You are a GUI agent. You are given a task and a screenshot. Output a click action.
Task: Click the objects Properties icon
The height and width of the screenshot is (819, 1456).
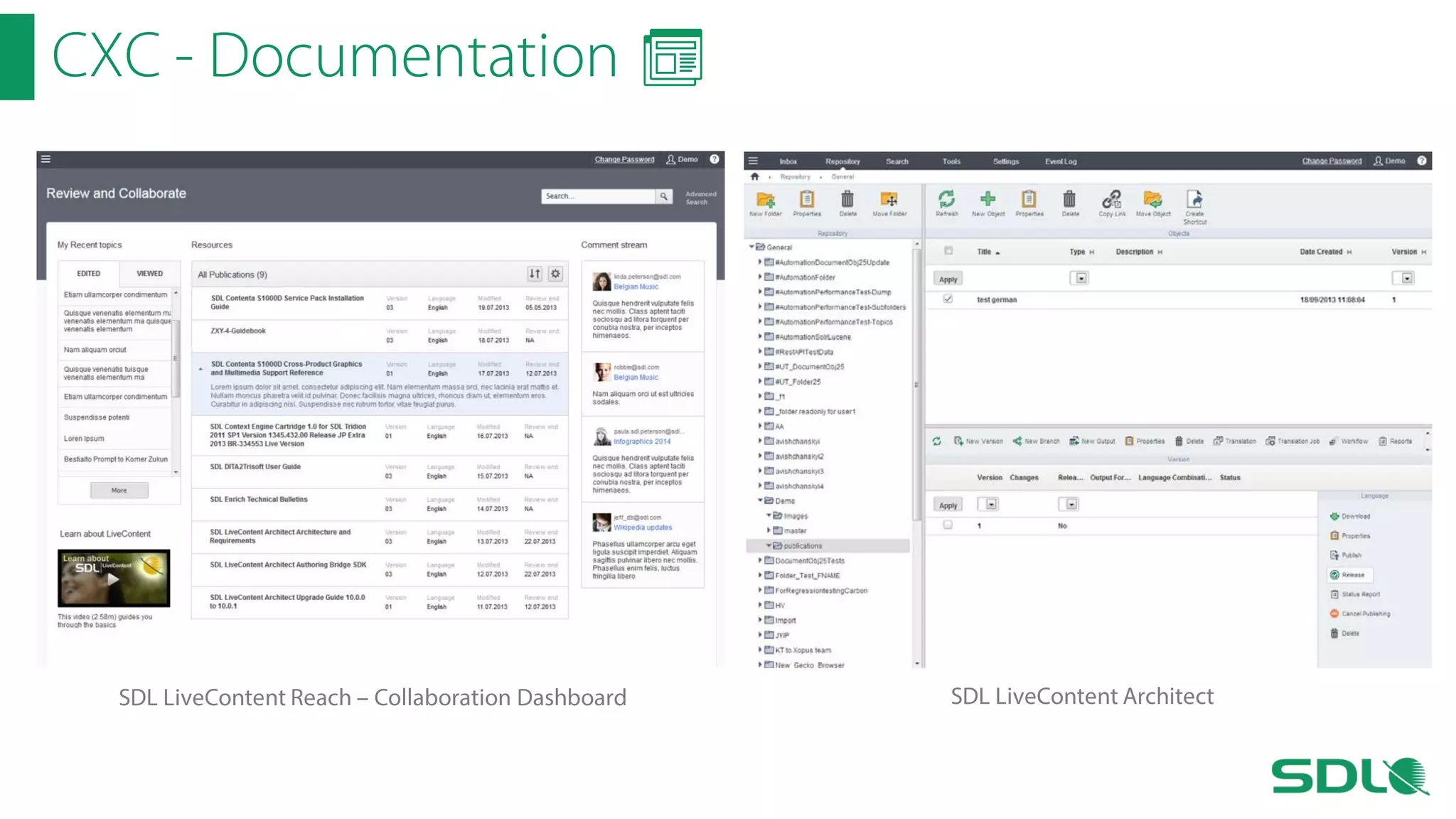tap(1029, 199)
